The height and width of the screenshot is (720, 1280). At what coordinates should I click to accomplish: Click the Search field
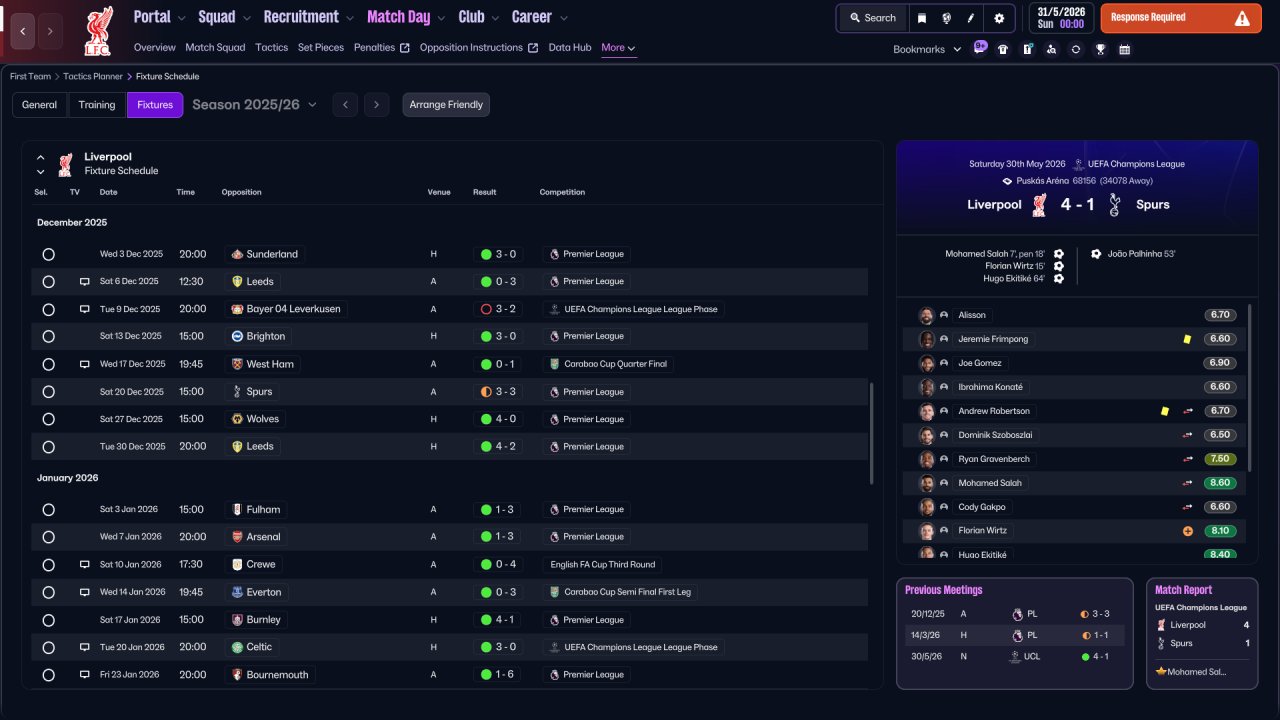[872, 18]
